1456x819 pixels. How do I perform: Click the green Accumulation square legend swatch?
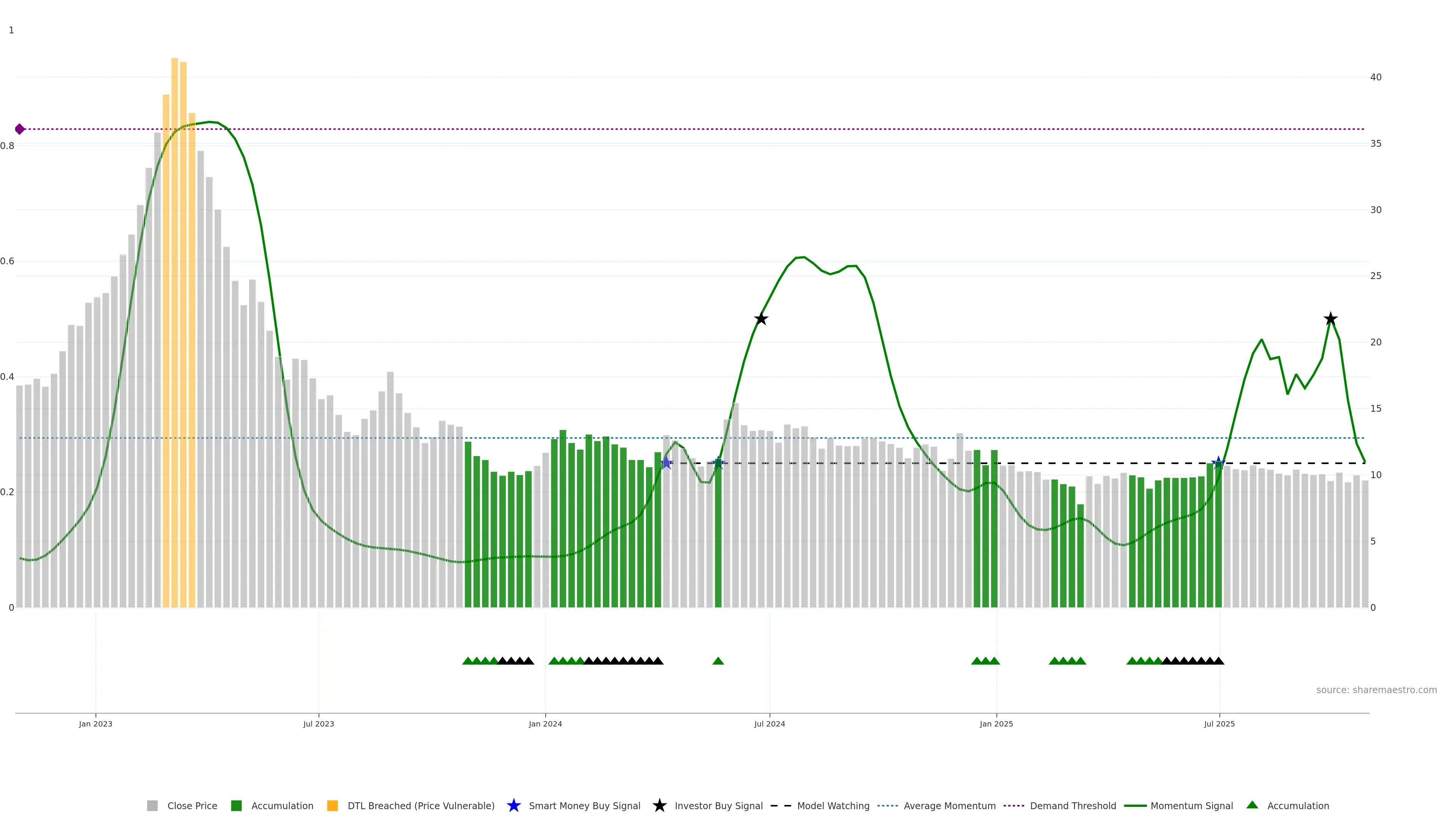pos(236,805)
